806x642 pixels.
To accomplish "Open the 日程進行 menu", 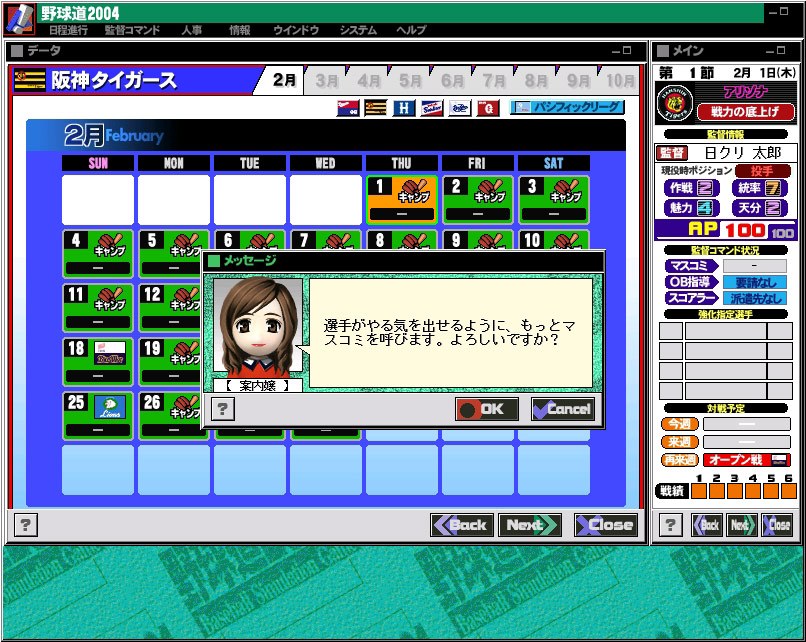I will point(68,30).
